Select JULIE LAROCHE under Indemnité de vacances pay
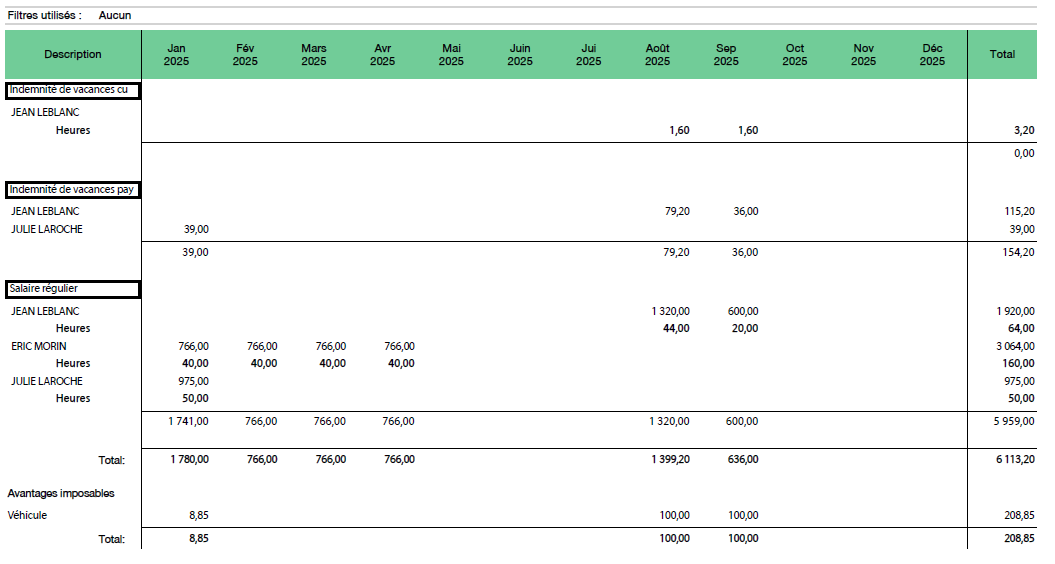1055x564 pixels. pyautogui.click(x=46, y=230)
